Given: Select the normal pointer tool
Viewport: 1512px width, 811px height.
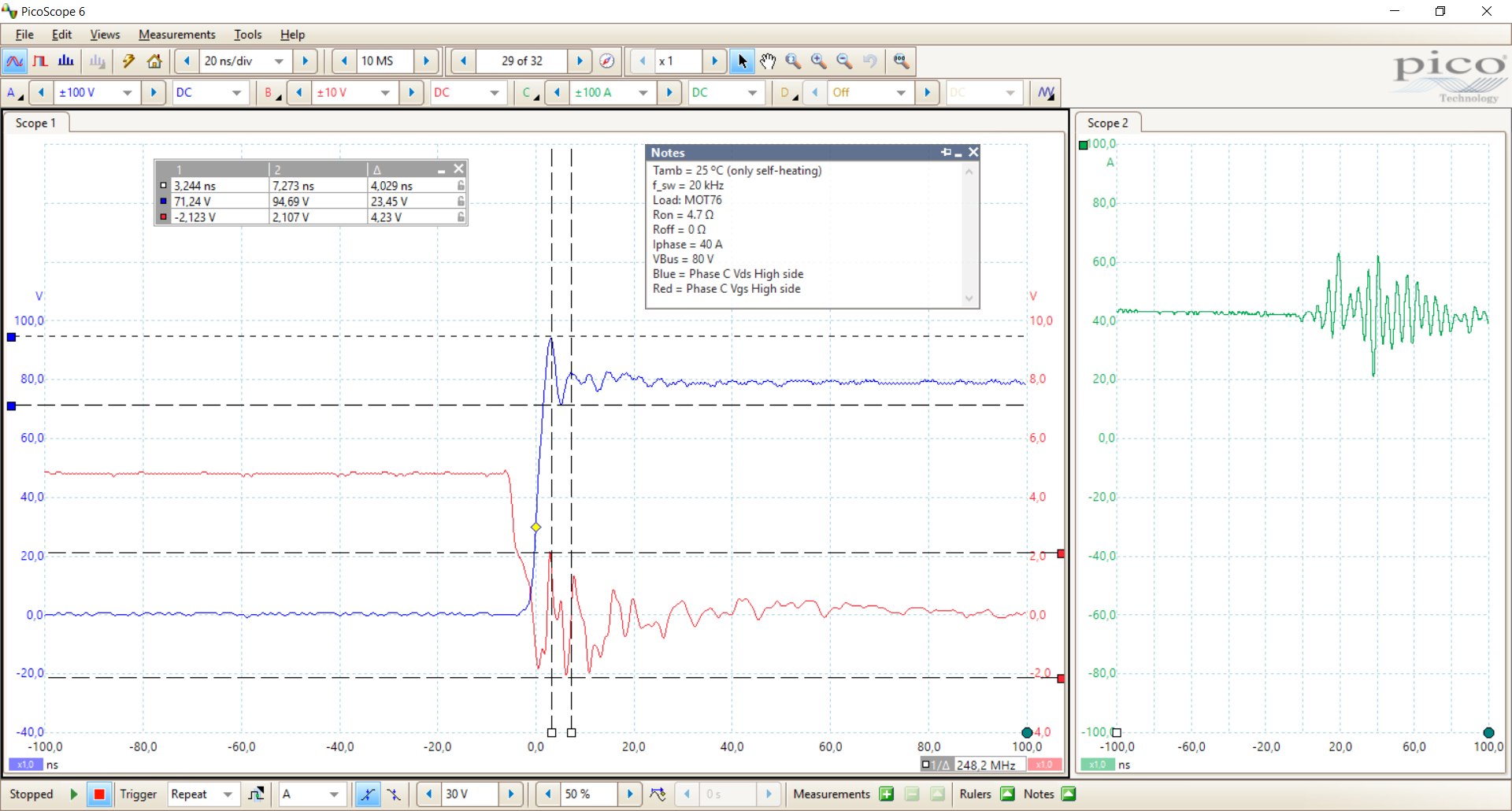Looking at the screenshot, I should 742,61.
